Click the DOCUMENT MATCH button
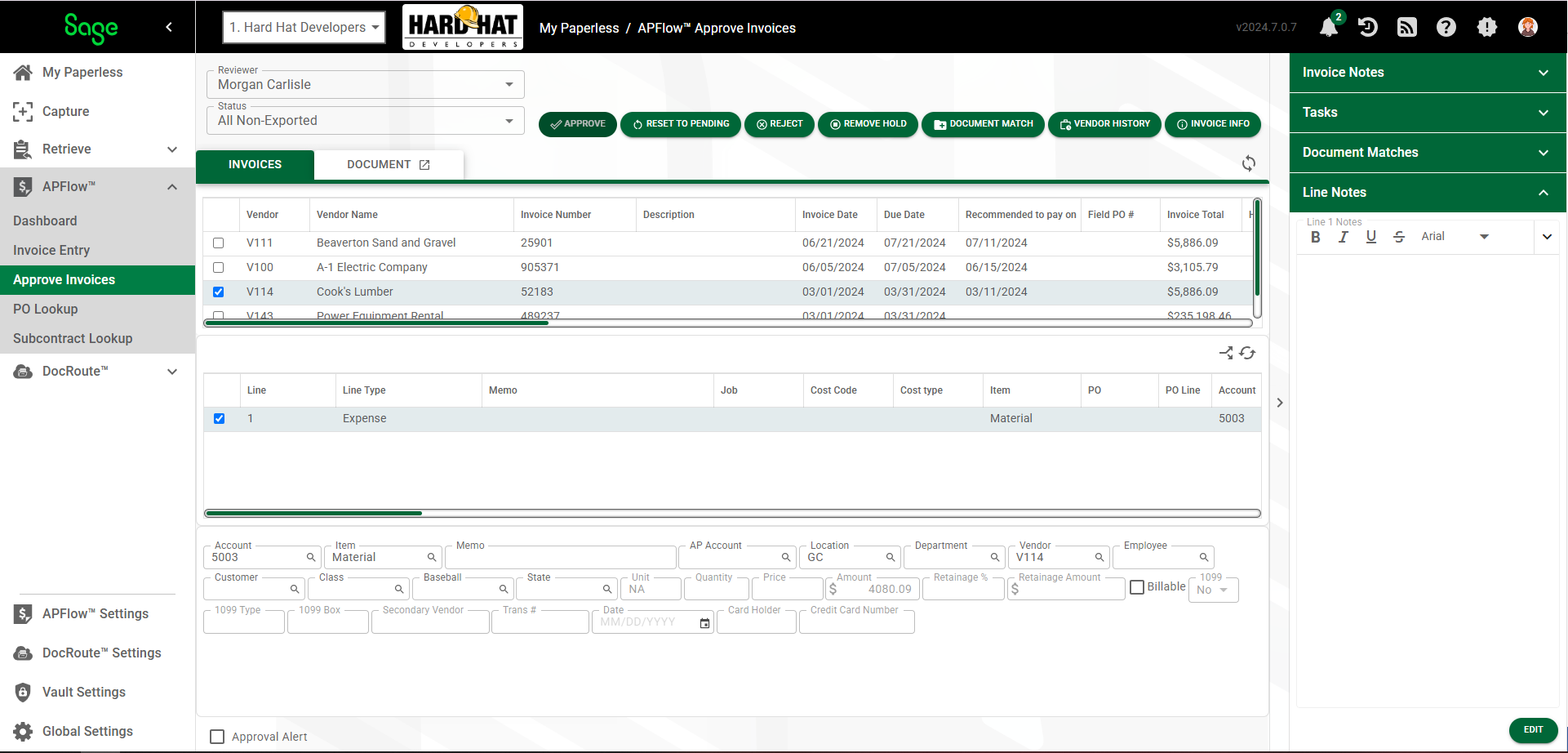 (x=983, y=124)
